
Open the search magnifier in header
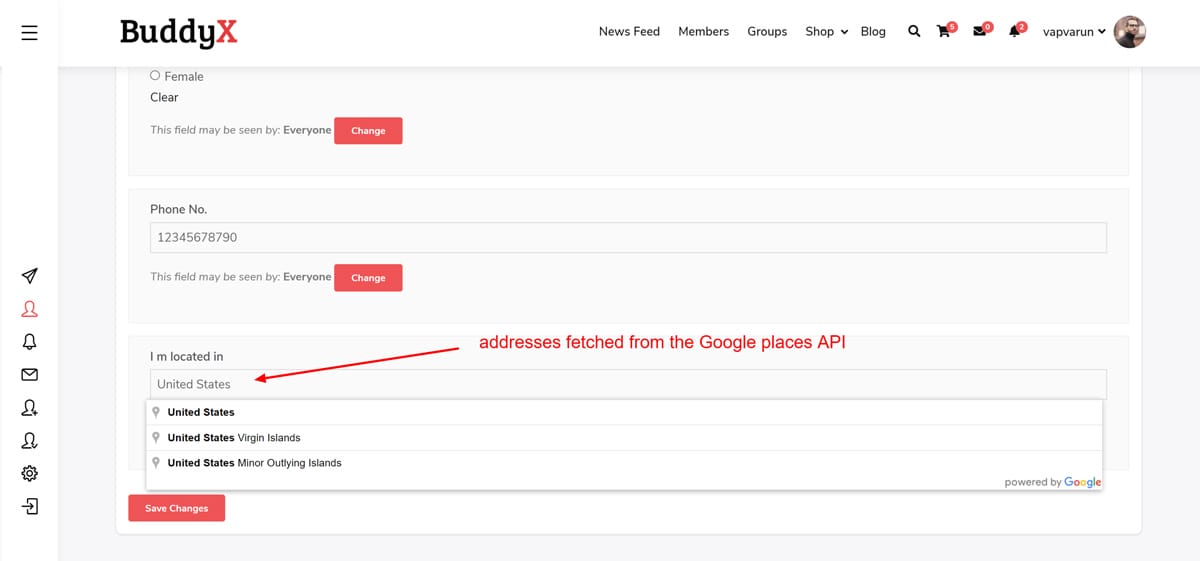913,31
